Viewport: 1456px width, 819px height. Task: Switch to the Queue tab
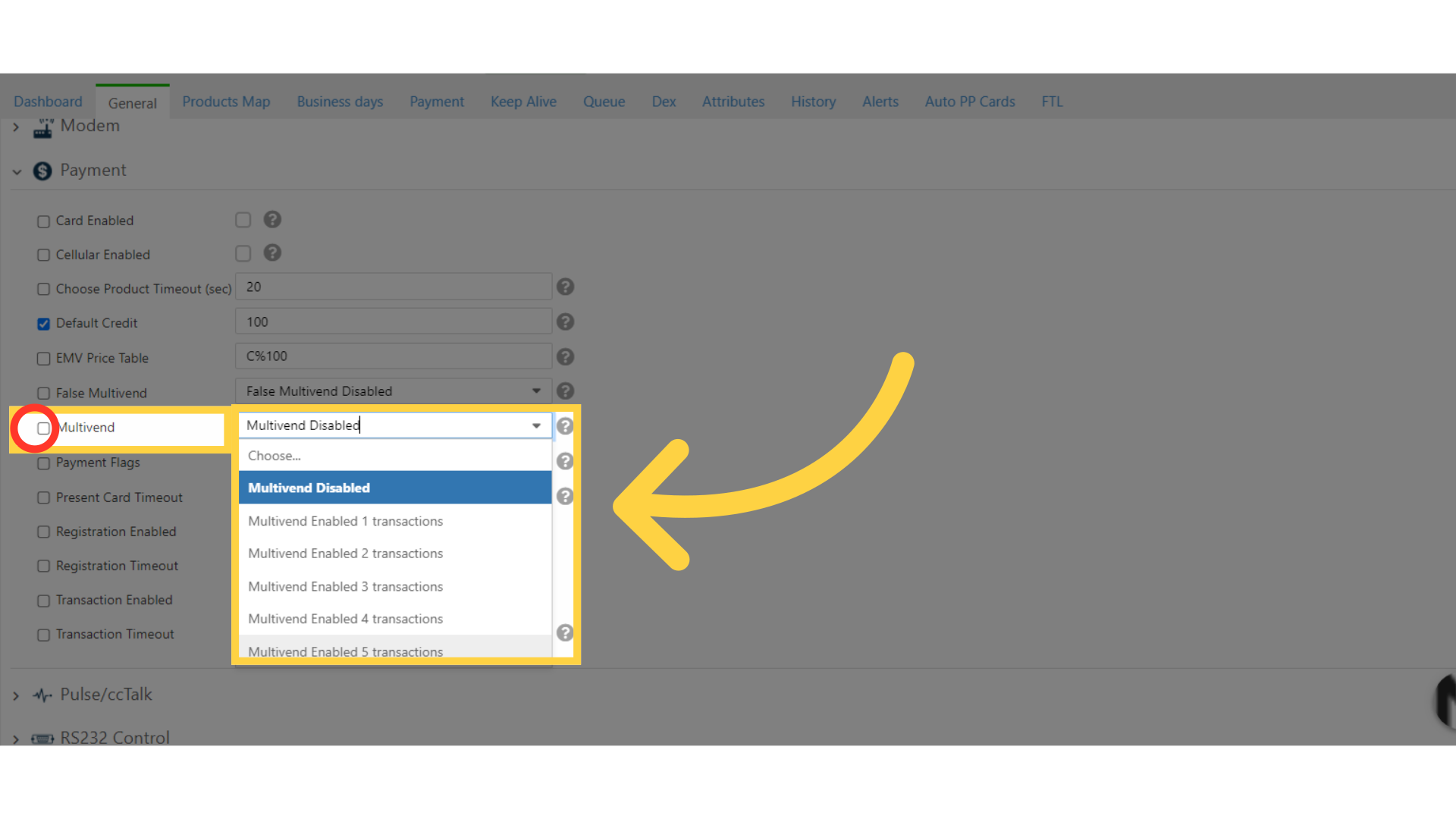click(x=604, y=102)
